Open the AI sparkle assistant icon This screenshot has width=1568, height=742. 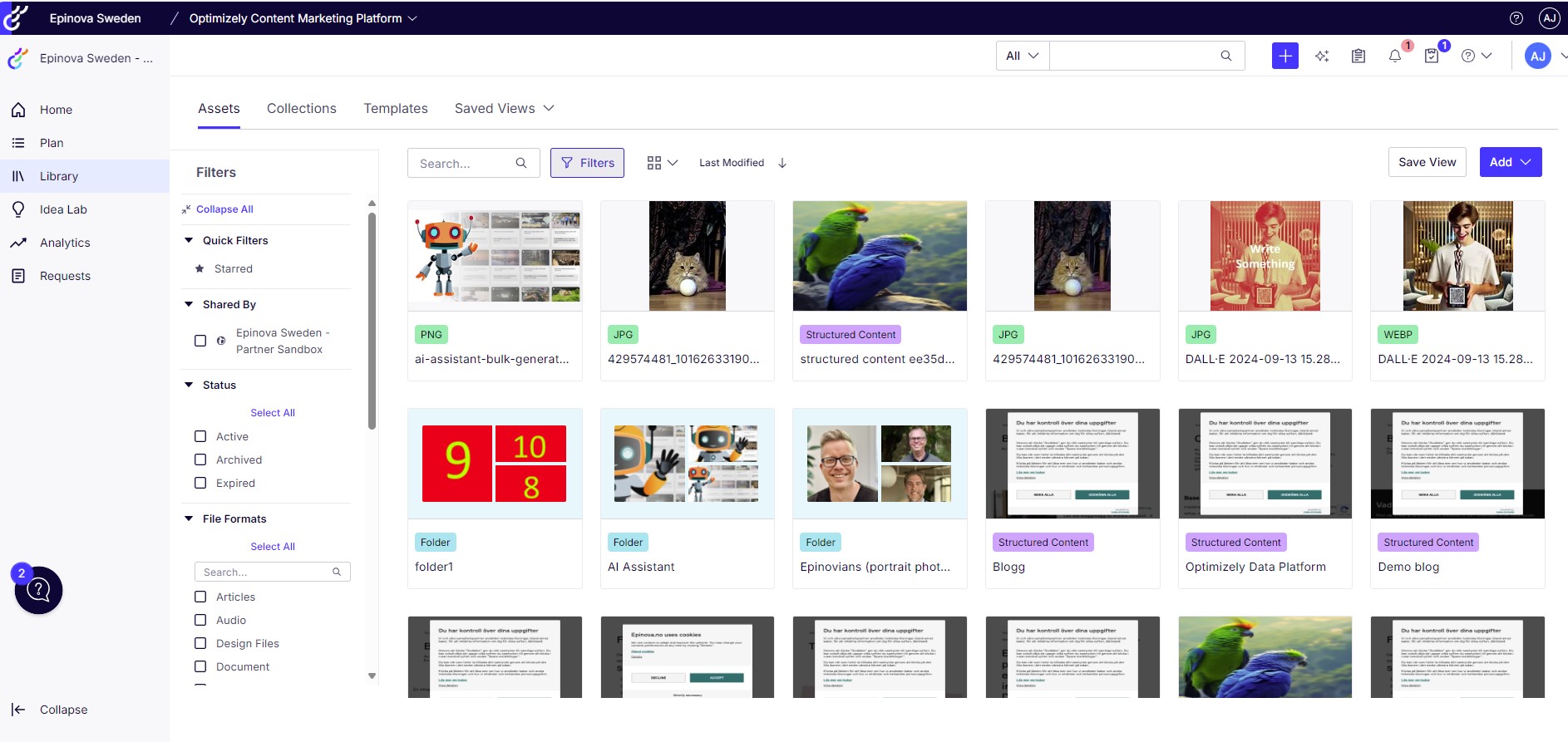click(x=1322, y=56)
